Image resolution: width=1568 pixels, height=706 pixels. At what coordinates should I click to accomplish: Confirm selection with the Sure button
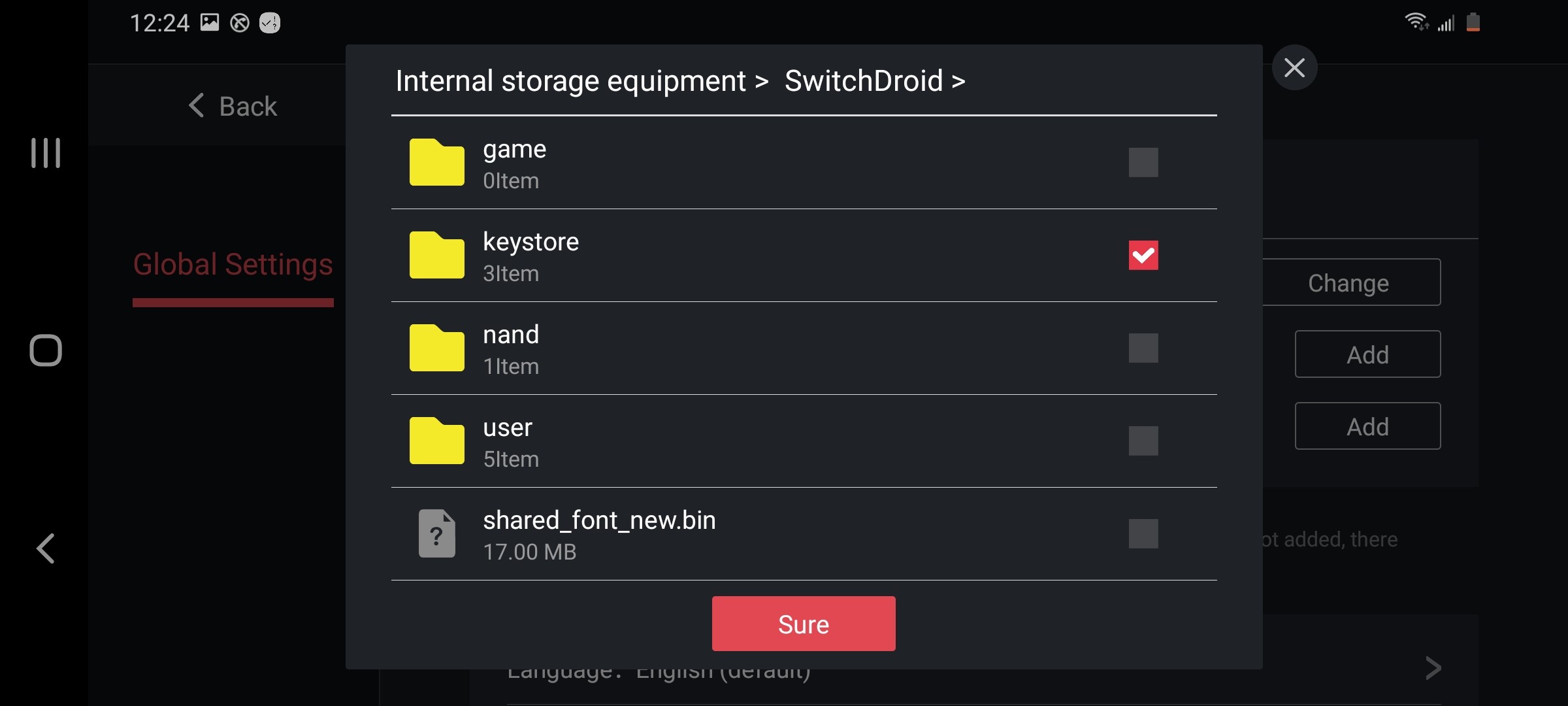804,624
